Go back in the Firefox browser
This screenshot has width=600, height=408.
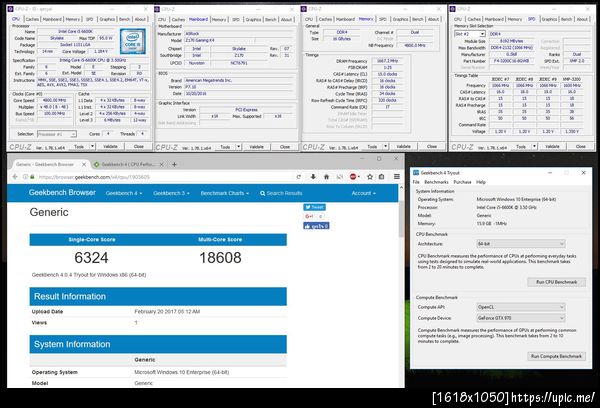click(15, 177)
